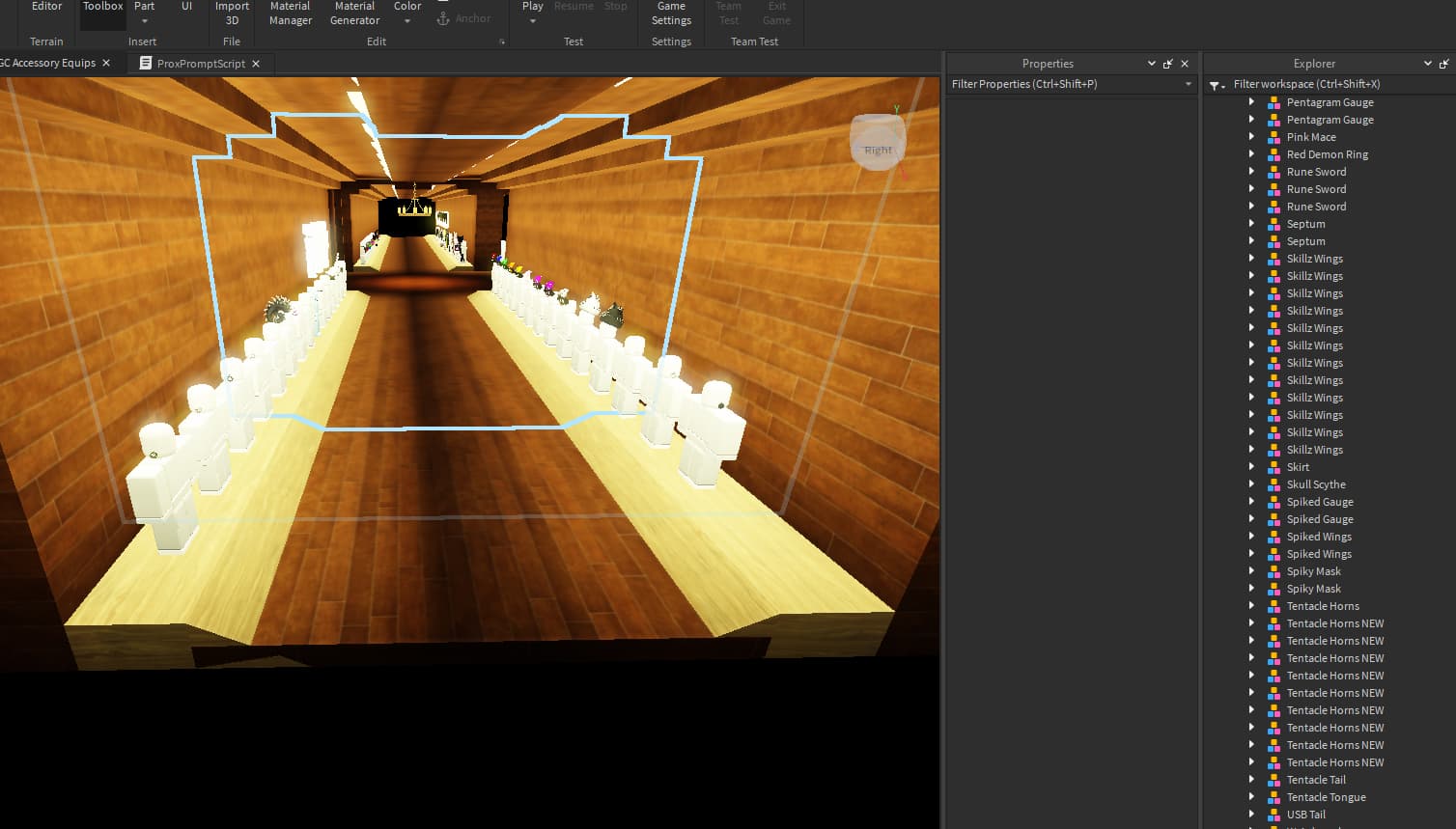Expand the Skirt tree node
This screenshot has width=1456, height=829.
tap(1251, 467)
